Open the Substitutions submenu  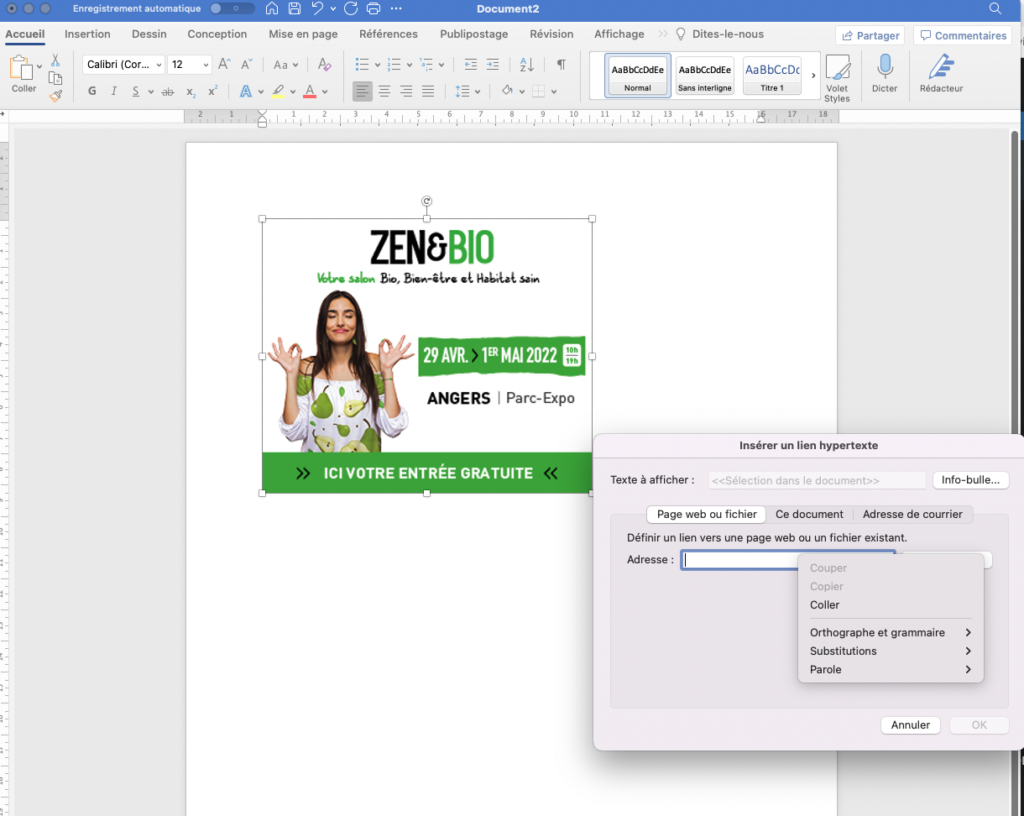click(x=890, y=651)
